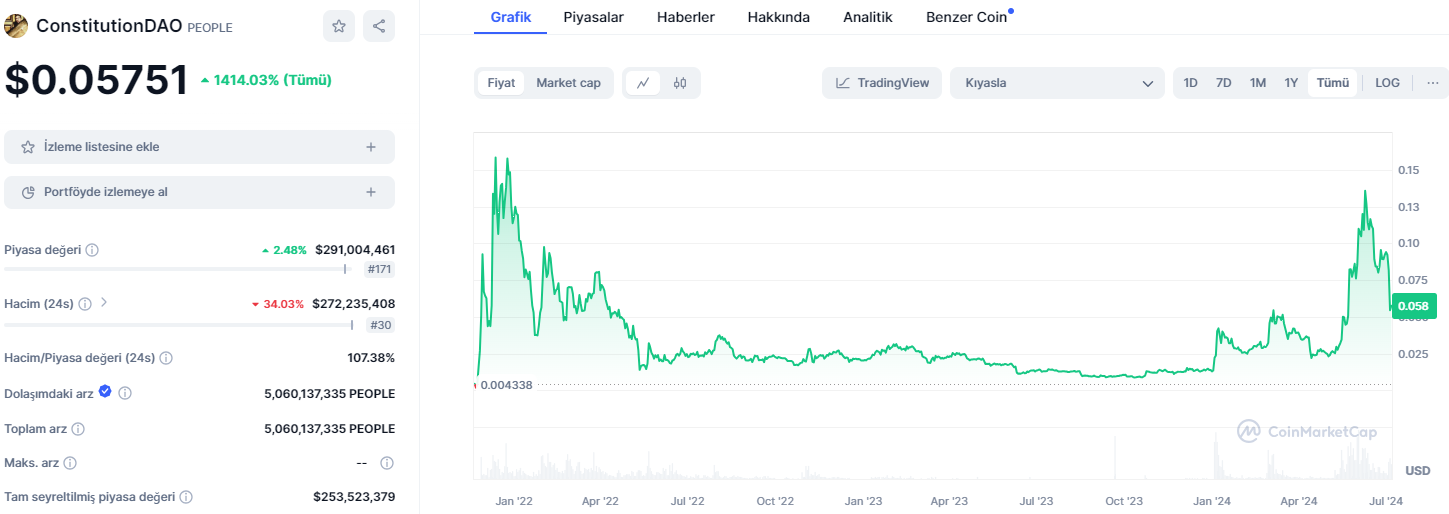Show info for Toplam arz
Screen dimensions: 1449x514
78,429
